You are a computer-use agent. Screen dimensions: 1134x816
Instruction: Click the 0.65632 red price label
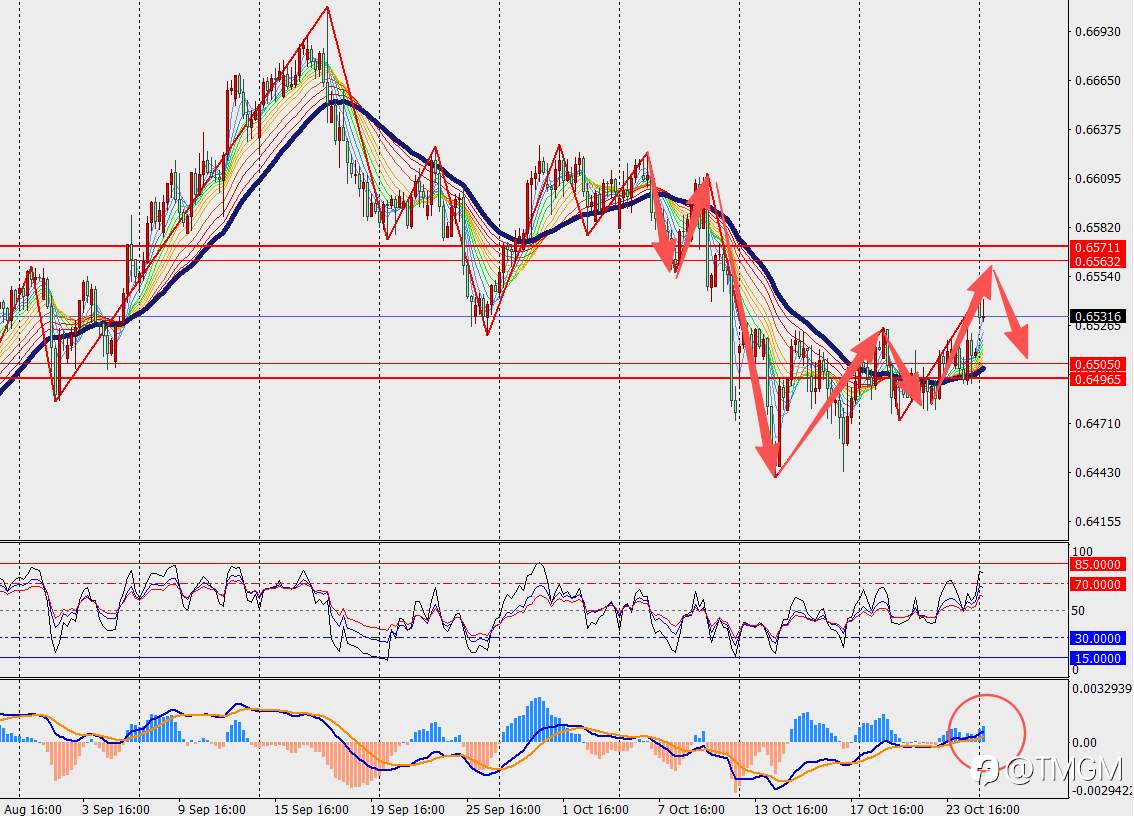point(1097,261)
